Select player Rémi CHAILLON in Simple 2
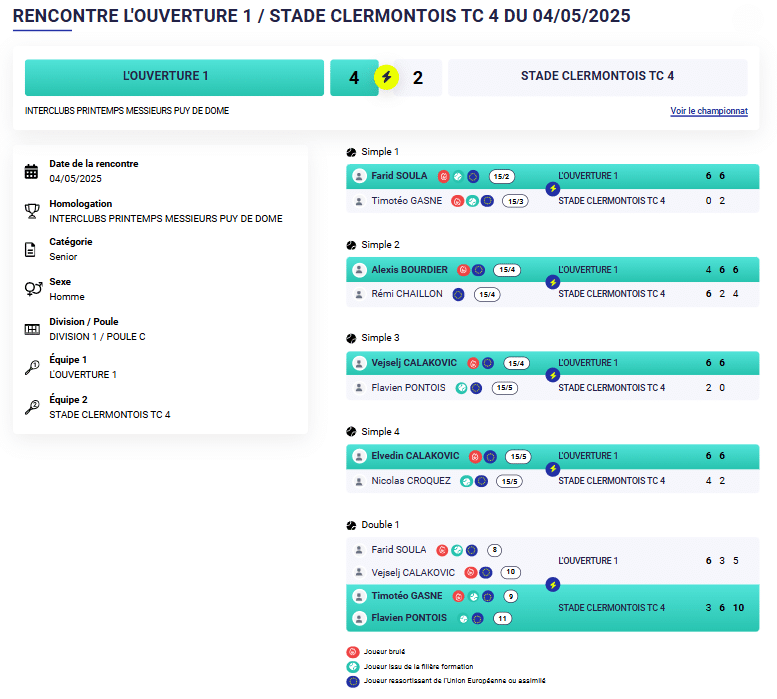Screen dimensions: 777x699 (x=407, y=294)
